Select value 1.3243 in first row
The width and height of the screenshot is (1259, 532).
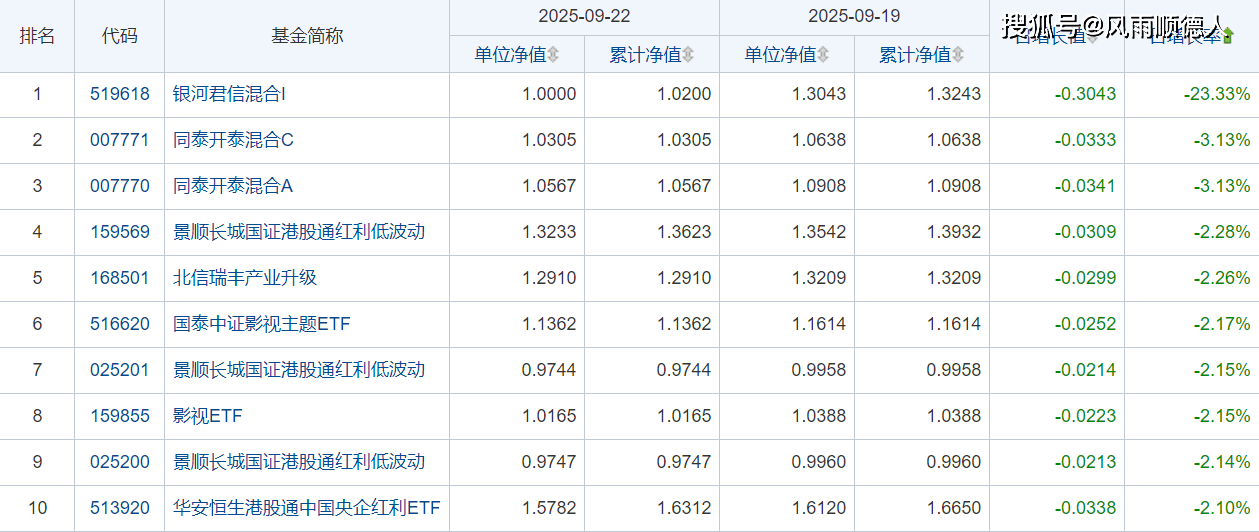(x=954, y=94)
